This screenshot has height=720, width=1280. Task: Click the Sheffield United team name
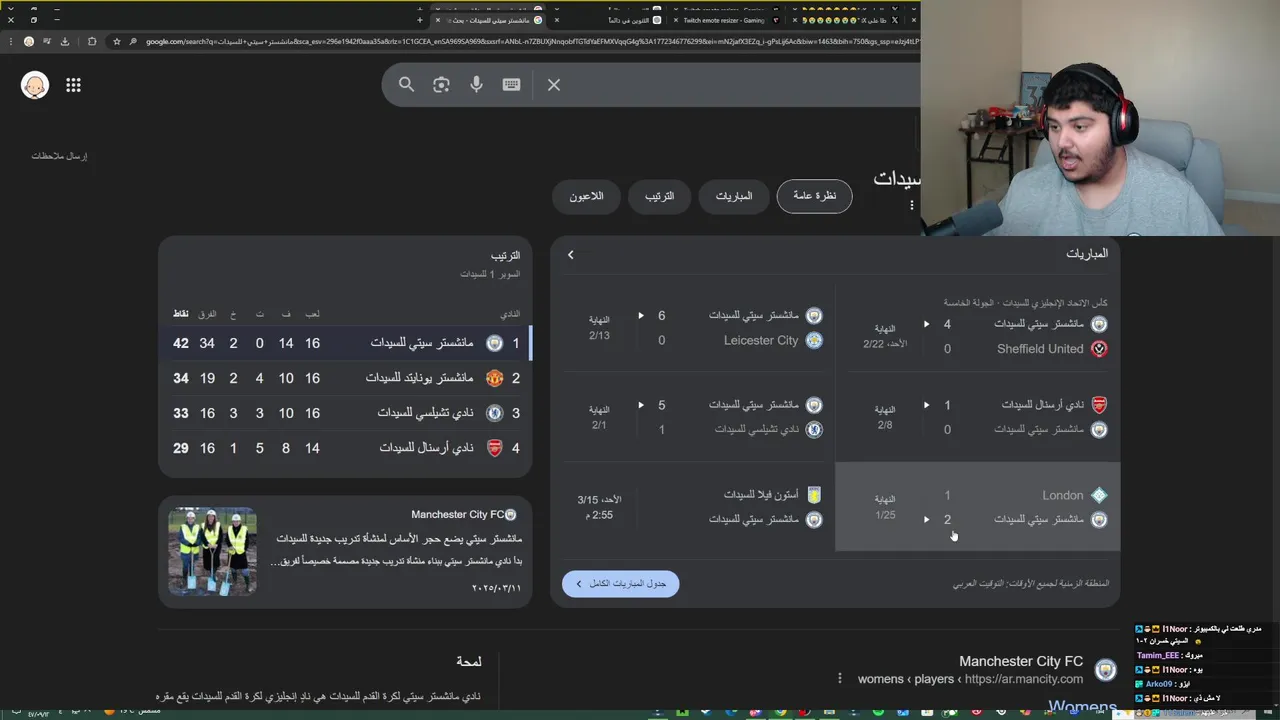pos(1040,349)
